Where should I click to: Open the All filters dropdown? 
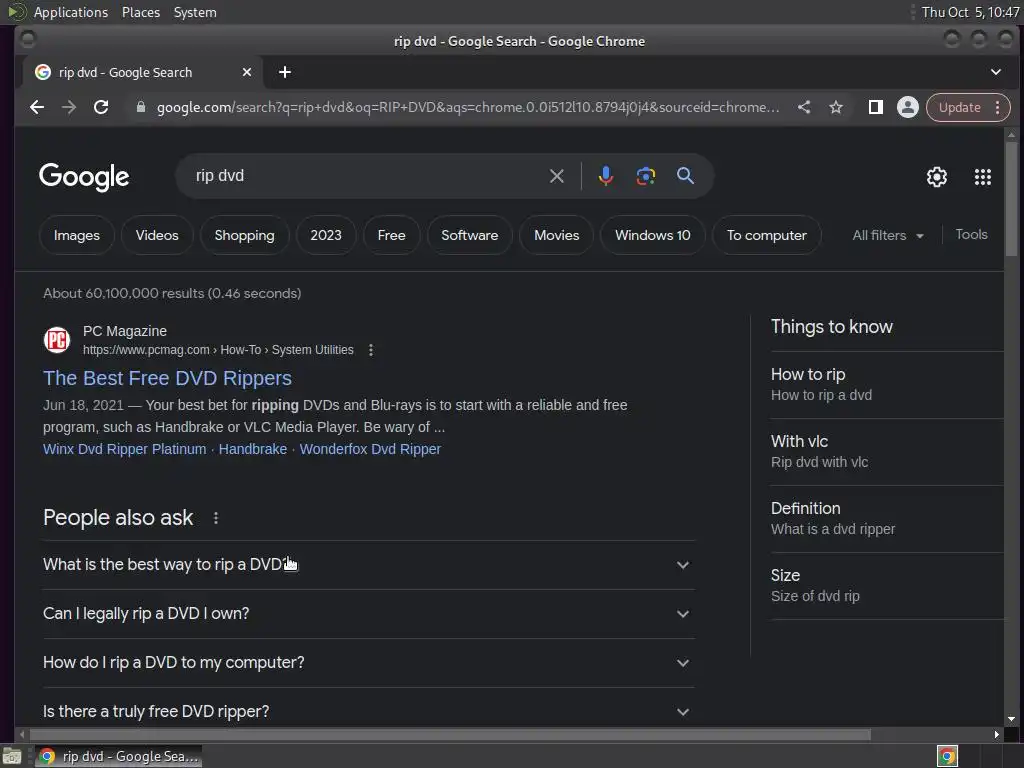click(888, 235)
